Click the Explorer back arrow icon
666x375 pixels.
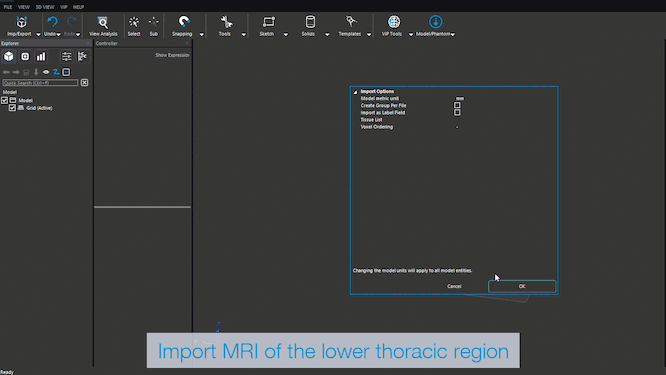coord(6,72)
